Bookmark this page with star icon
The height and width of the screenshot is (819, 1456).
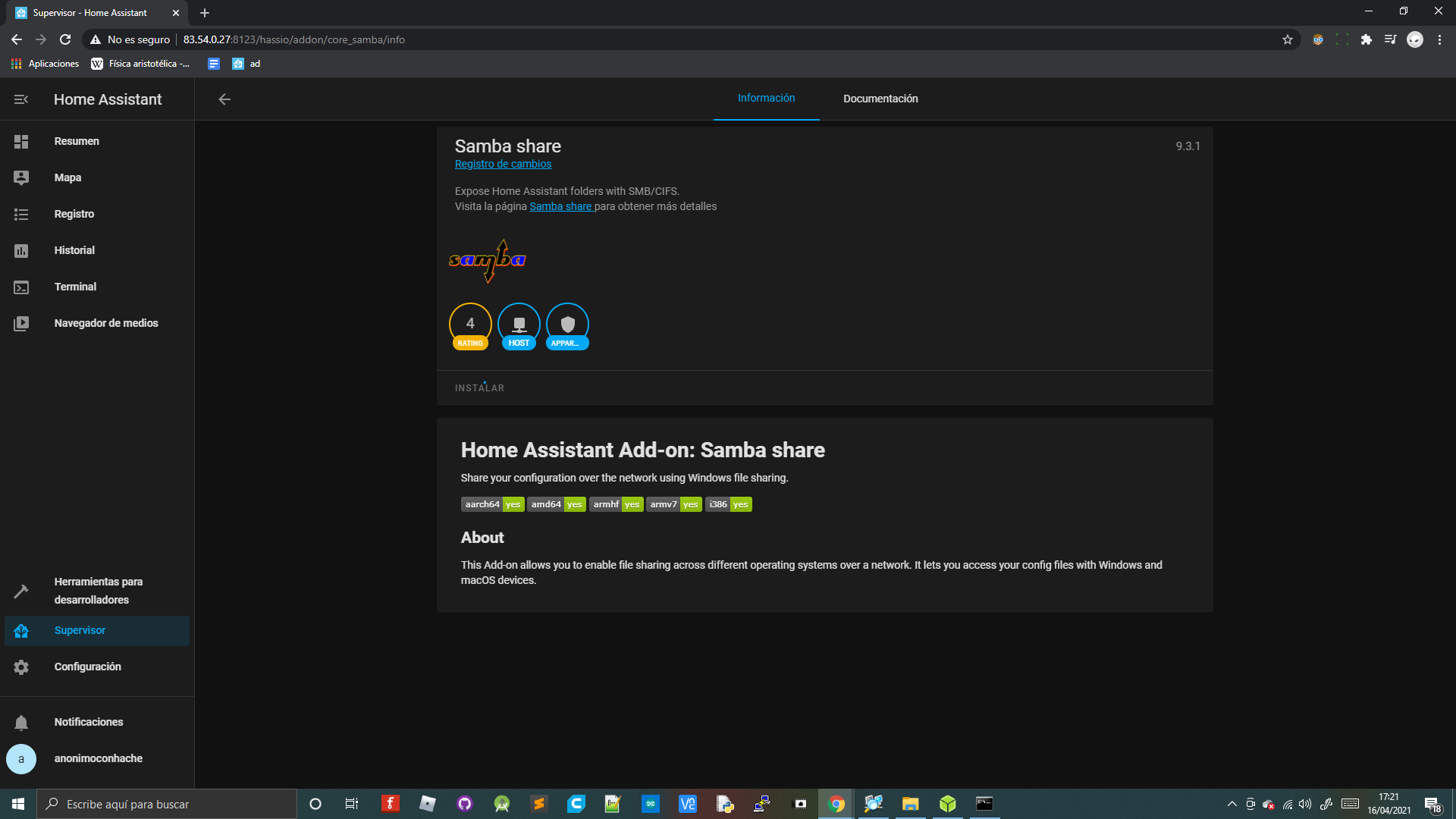(1287, 39)
